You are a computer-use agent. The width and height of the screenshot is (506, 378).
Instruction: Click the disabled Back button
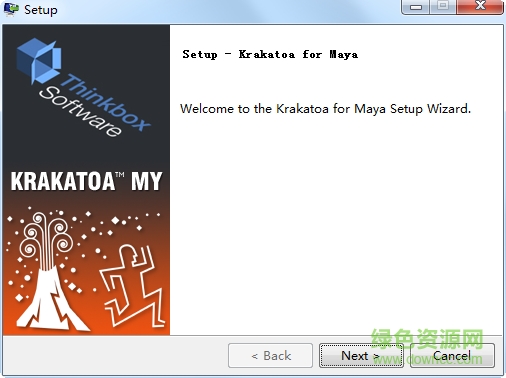270,356
